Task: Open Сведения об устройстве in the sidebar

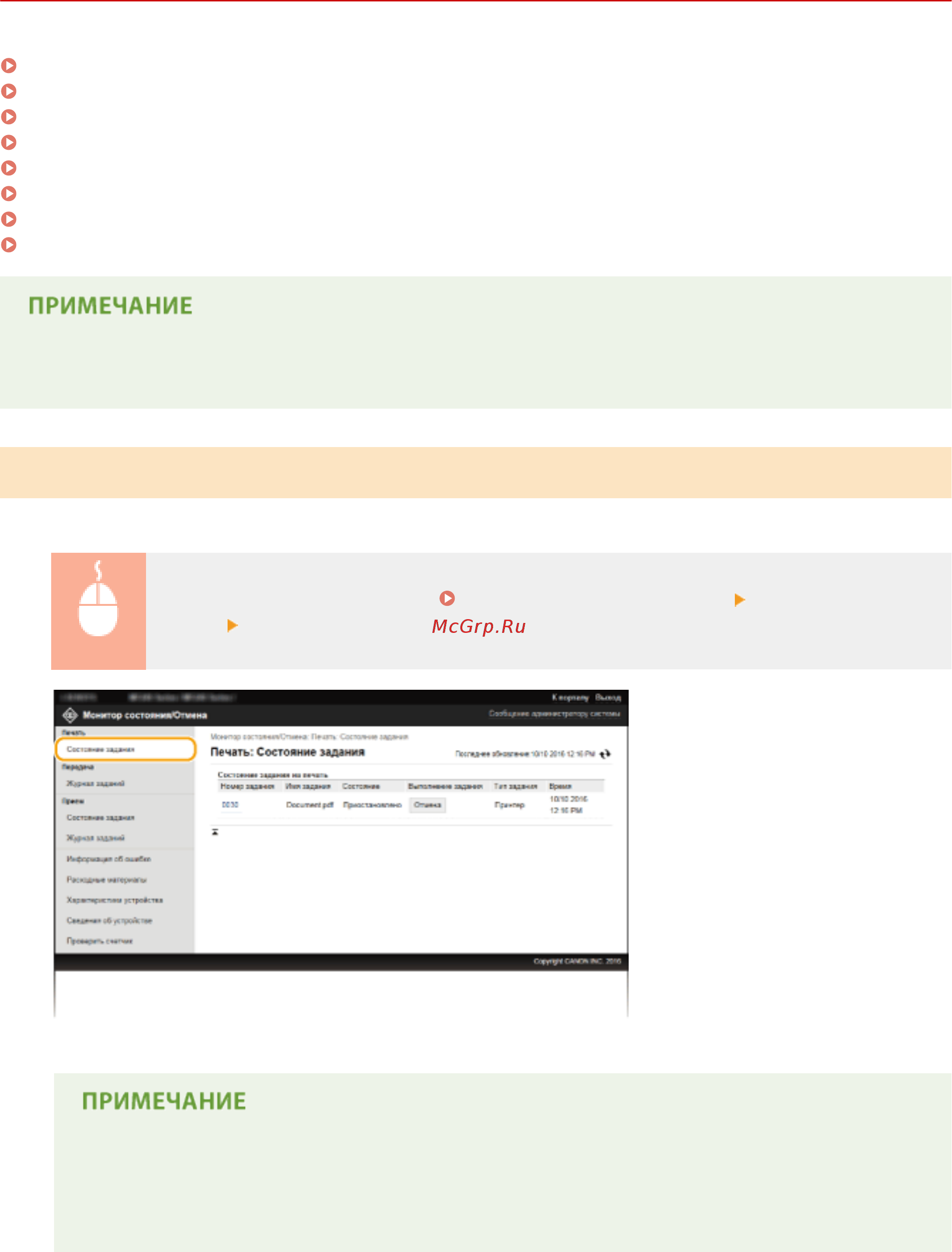Action: pos(110,921)
